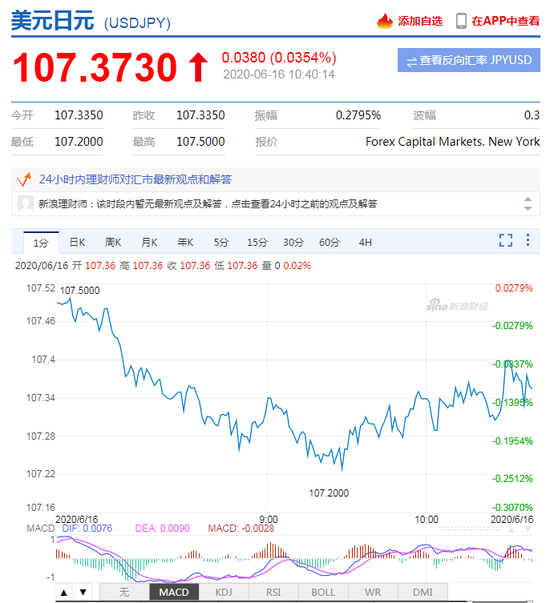Click the swap arrows icon on the JPYUSD button
Image resolution: width=550 pixels, height=603 pixels.
pos(411,62)
